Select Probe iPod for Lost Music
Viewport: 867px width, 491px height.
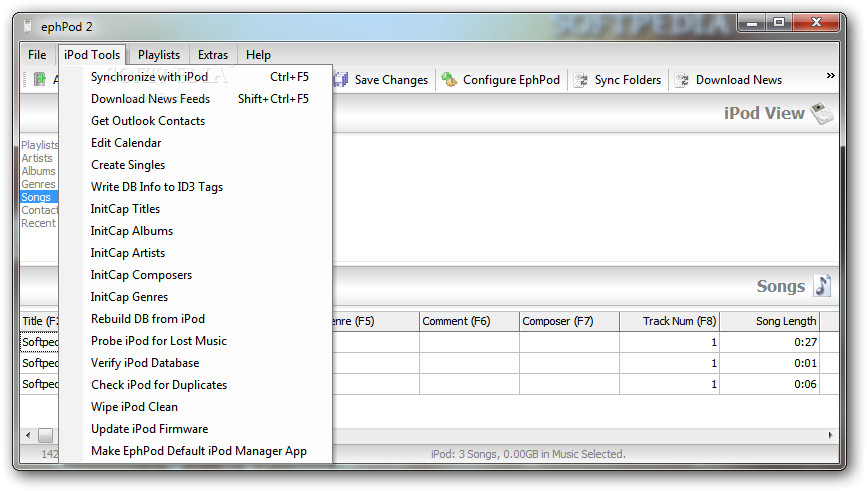[196, 341]
